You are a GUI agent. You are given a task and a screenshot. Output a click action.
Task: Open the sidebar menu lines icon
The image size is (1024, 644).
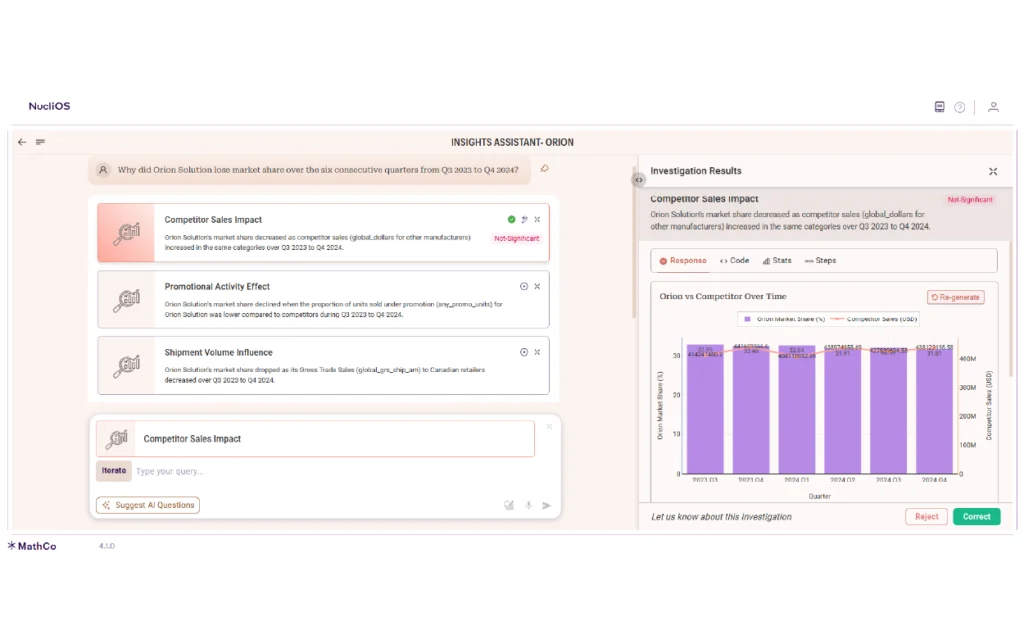[x=40, y=142]
